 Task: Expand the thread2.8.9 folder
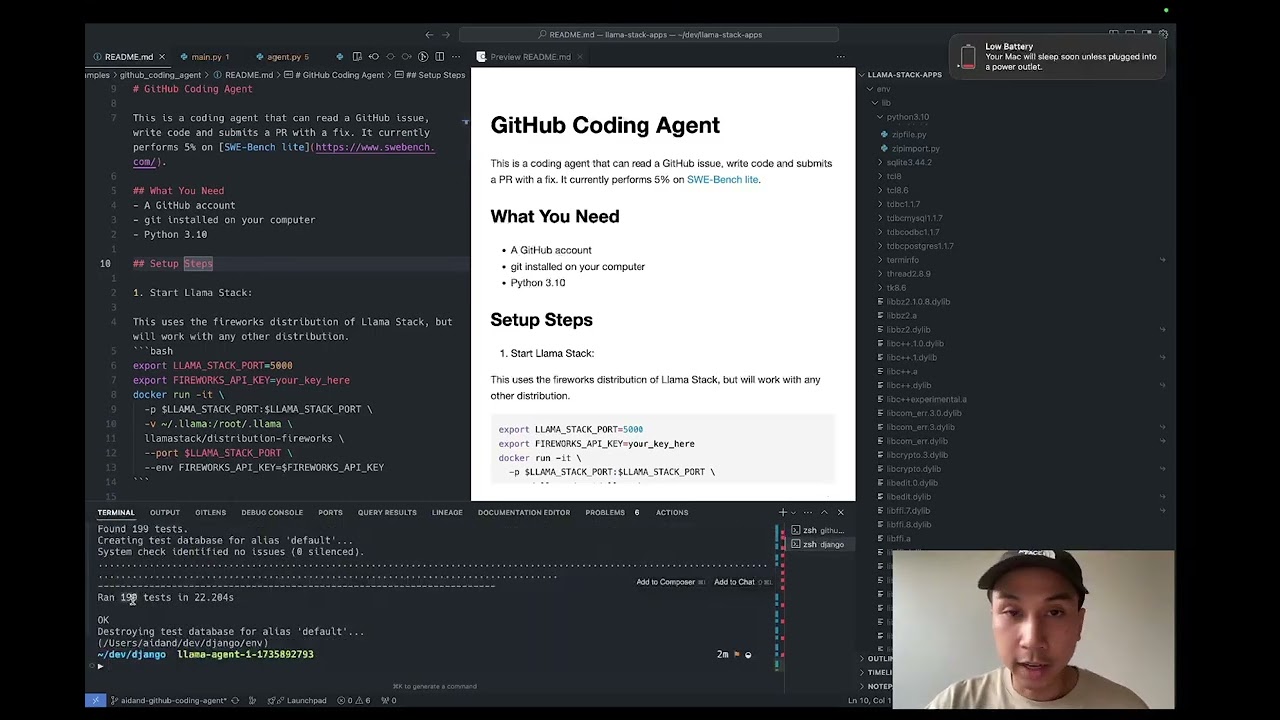(x=880, y=274)
